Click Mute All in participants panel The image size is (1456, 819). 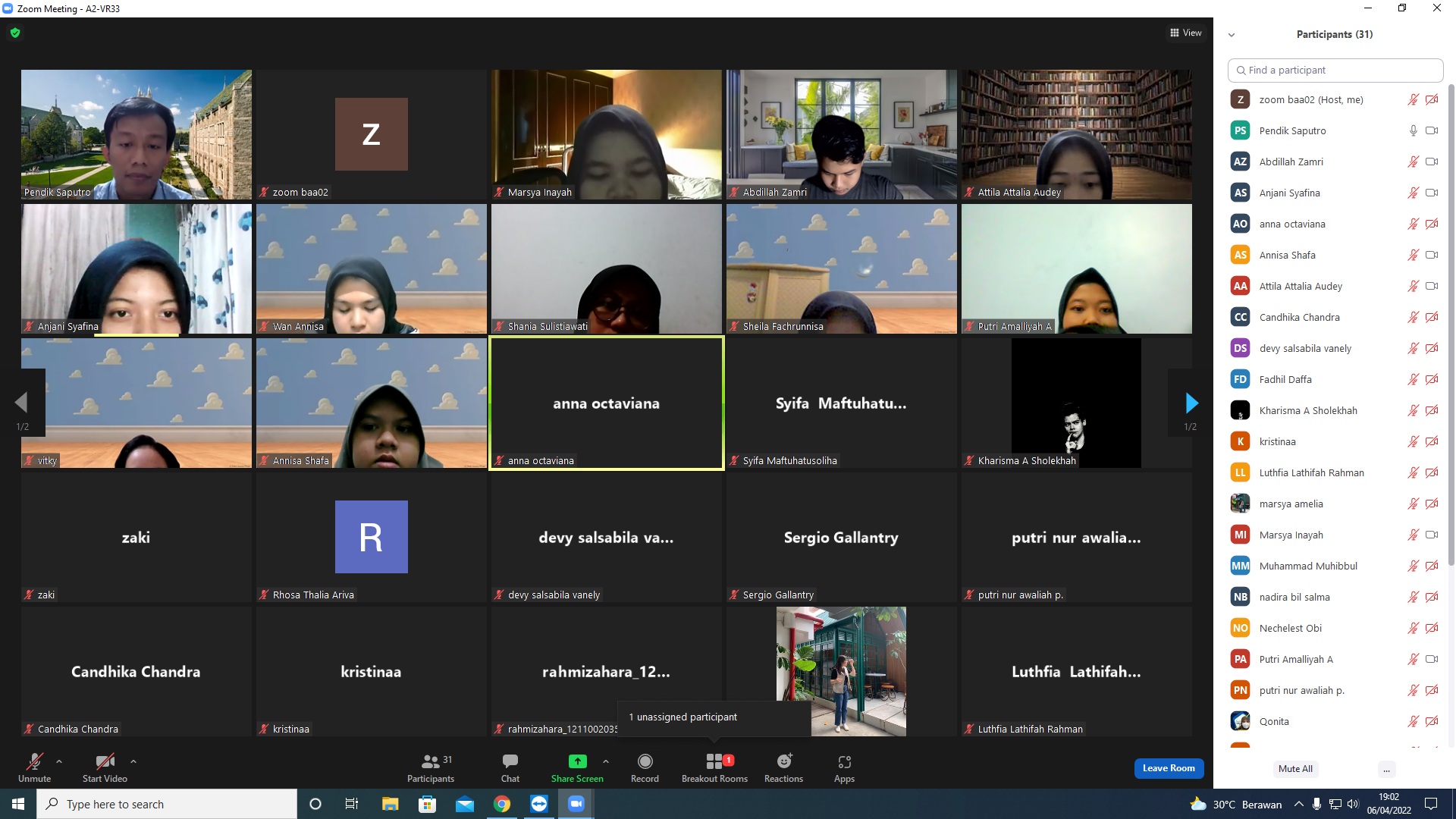coord(1295,769)
